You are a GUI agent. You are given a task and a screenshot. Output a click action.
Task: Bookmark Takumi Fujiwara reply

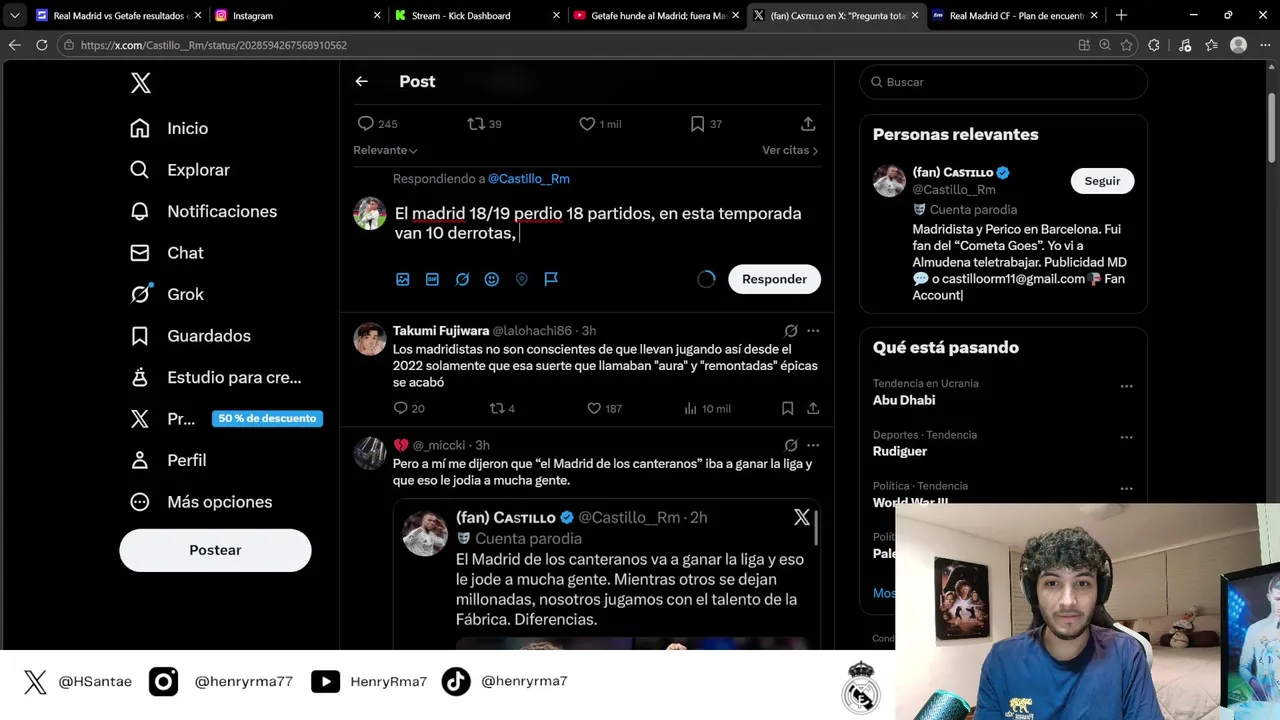(787, 408)
